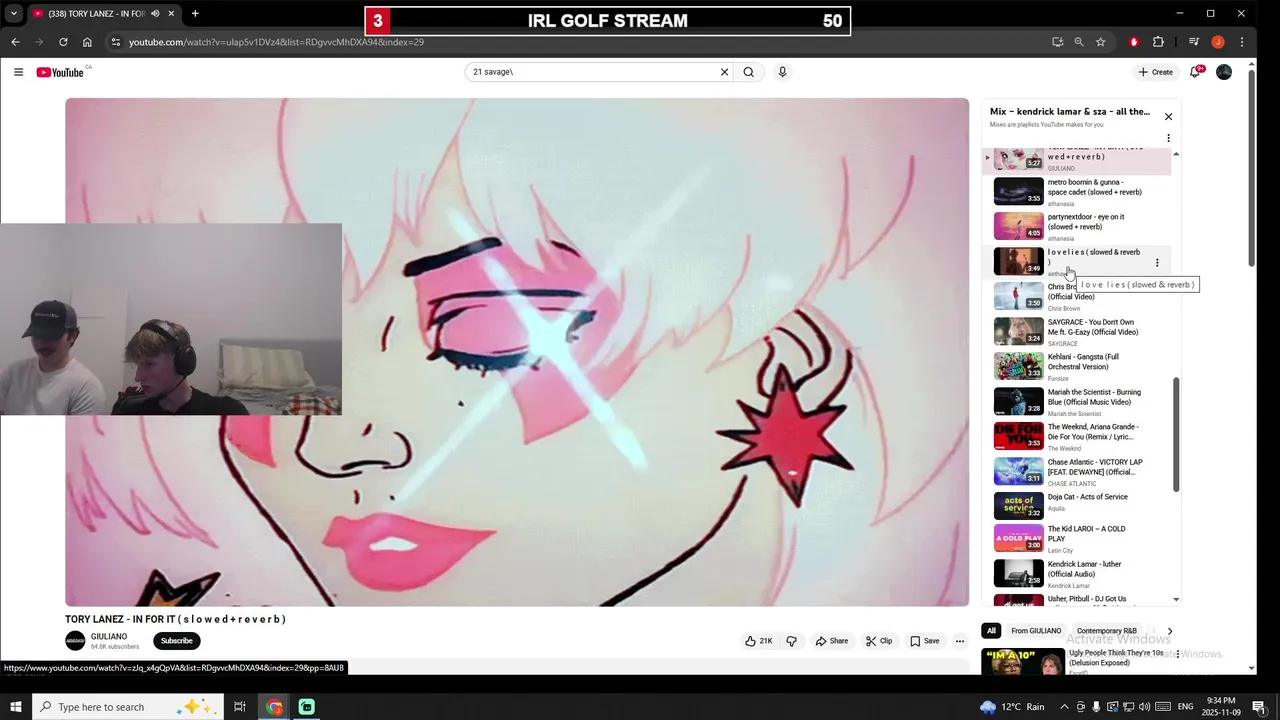Dislike the video with thumbs down
Viewport: 1280px width, 720px height.
(x=791, y=641)
